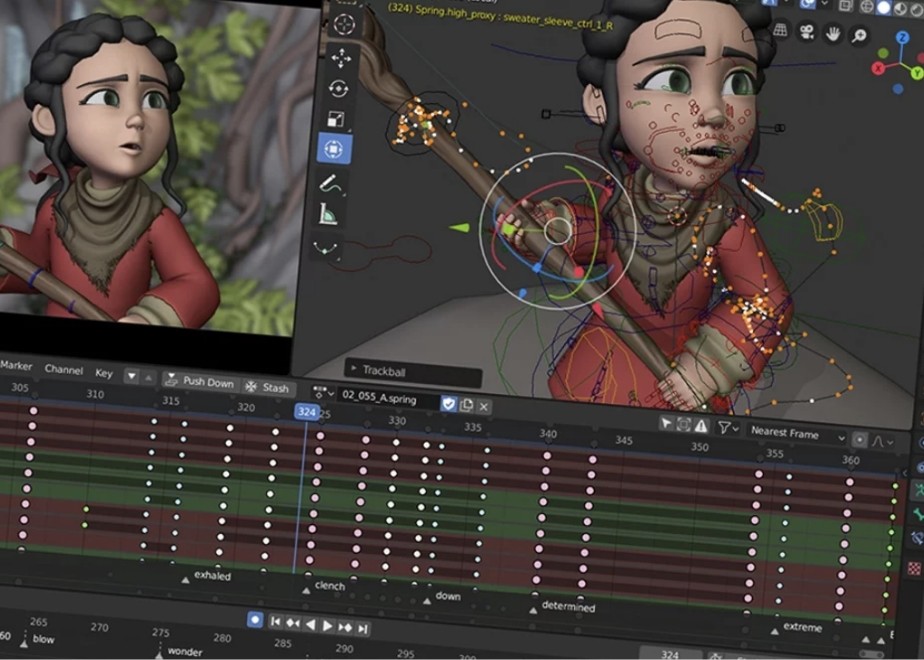Select the Annotate tool
924x660 pixels.
[329, 183]
